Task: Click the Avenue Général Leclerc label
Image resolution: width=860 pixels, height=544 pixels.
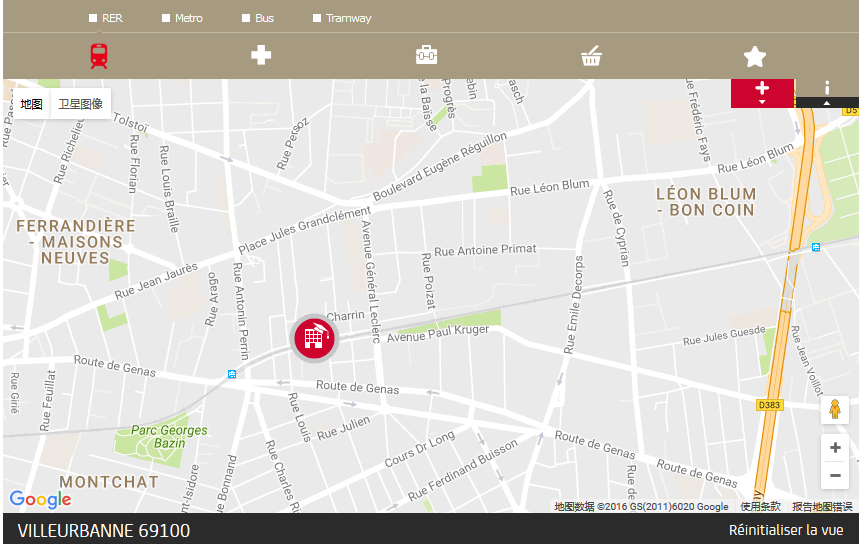Action: click(371, 282)
